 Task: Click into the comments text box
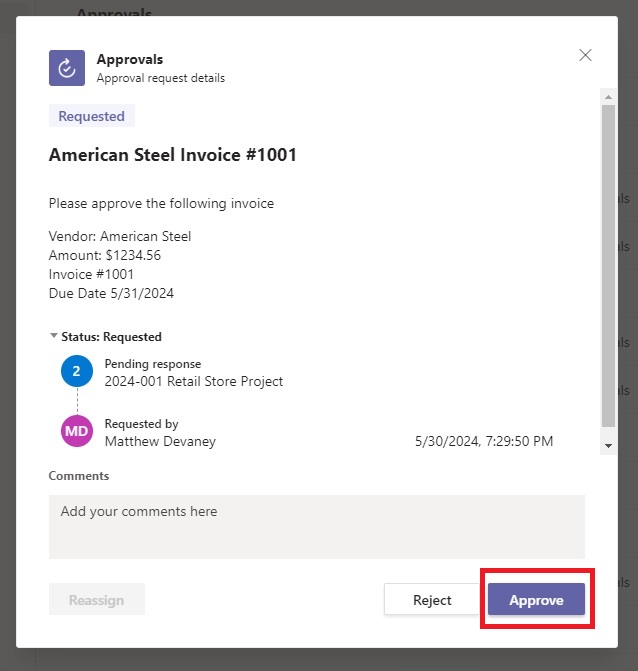tap(317, 527)
